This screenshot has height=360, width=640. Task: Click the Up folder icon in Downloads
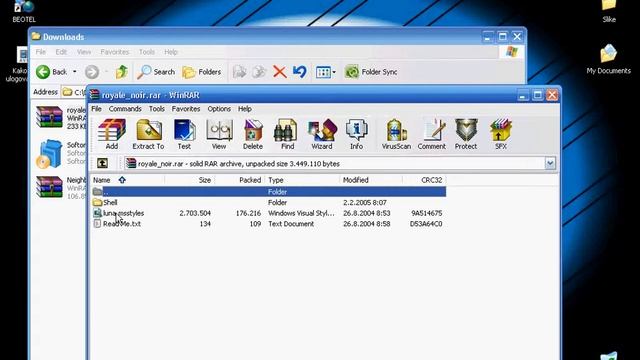[x=121, y=72]
